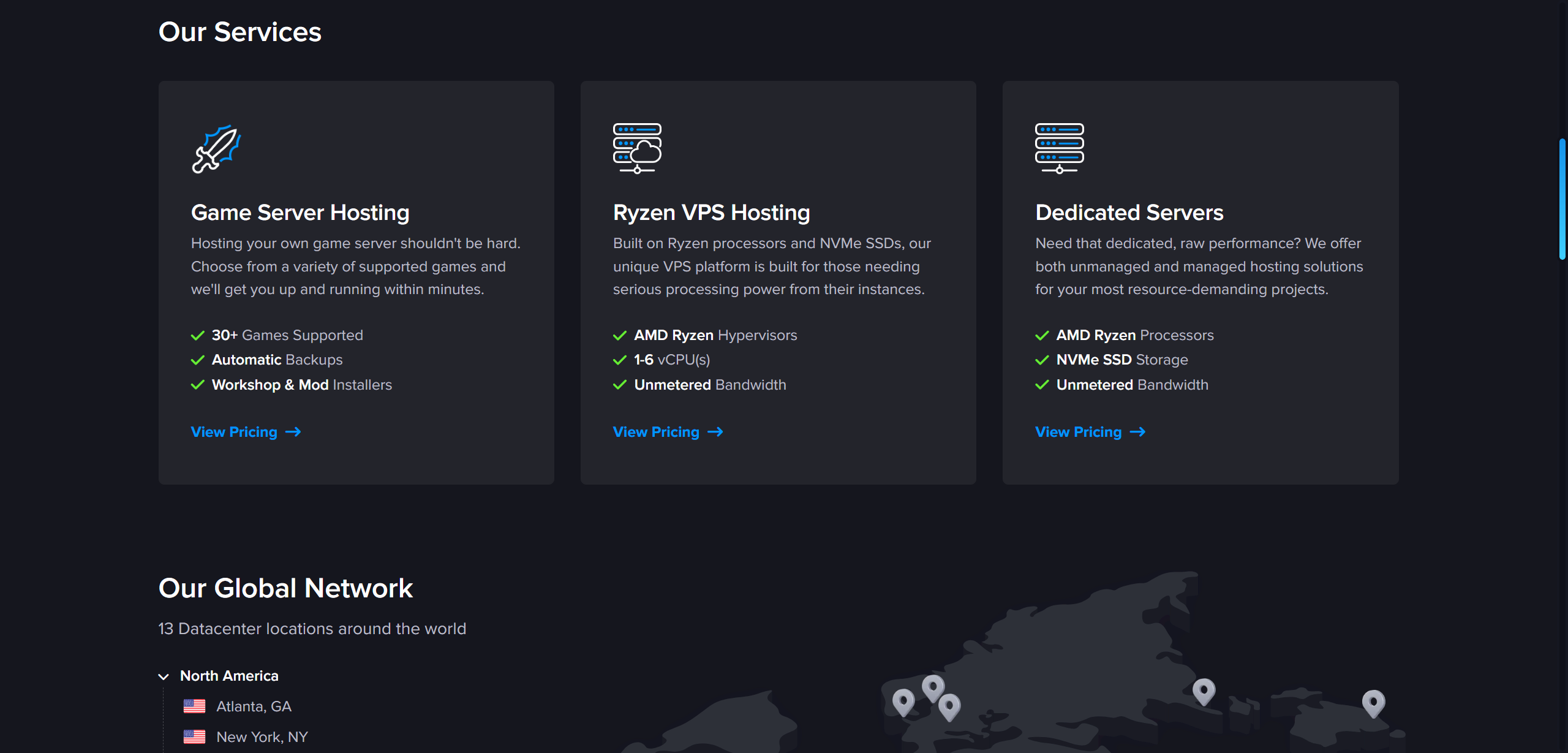Toggle the North America region label
This screenshot has width=1568, height=753.
229,676
